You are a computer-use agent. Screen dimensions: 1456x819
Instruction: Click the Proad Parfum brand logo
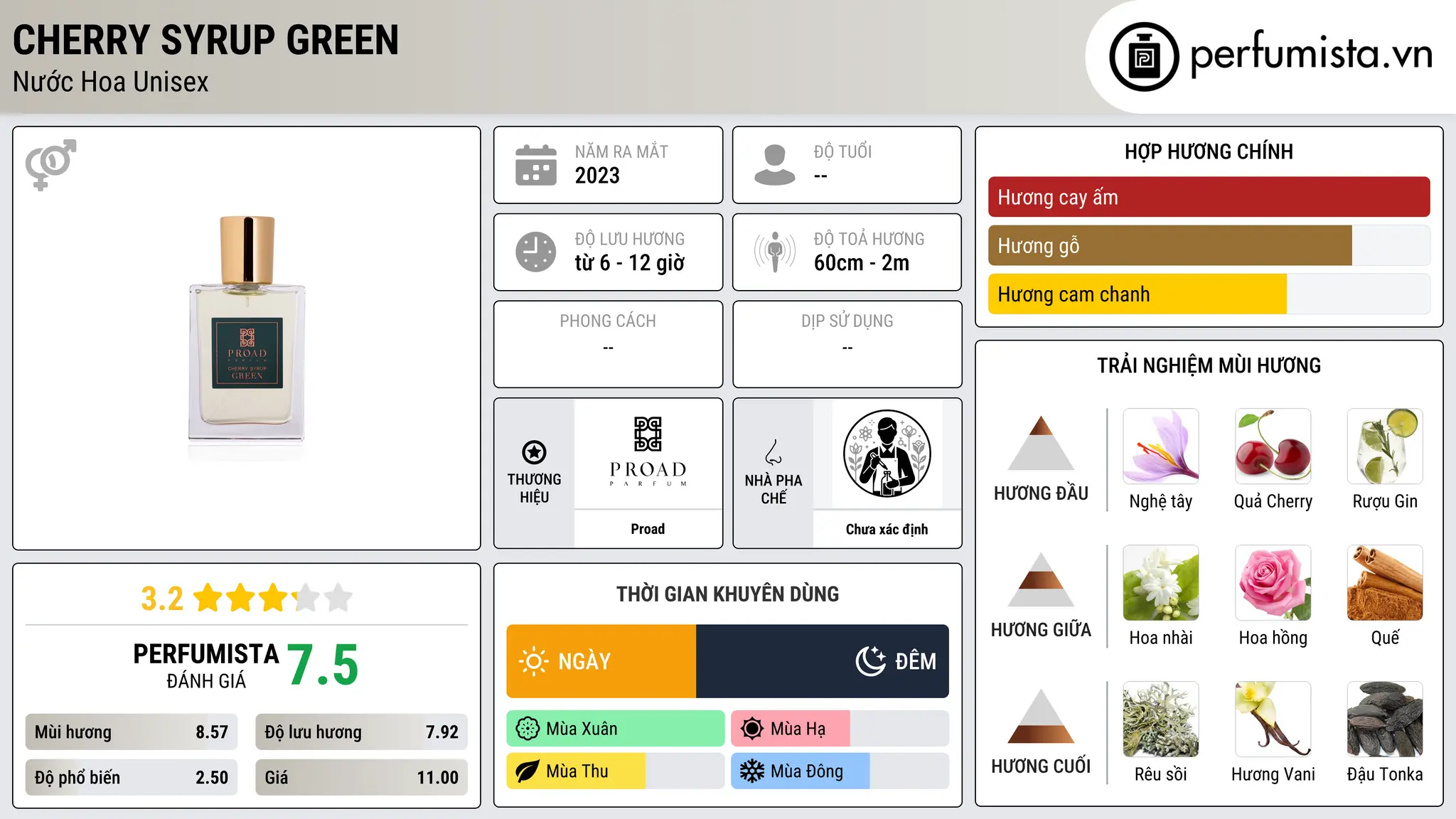click(x=648, y=452)
